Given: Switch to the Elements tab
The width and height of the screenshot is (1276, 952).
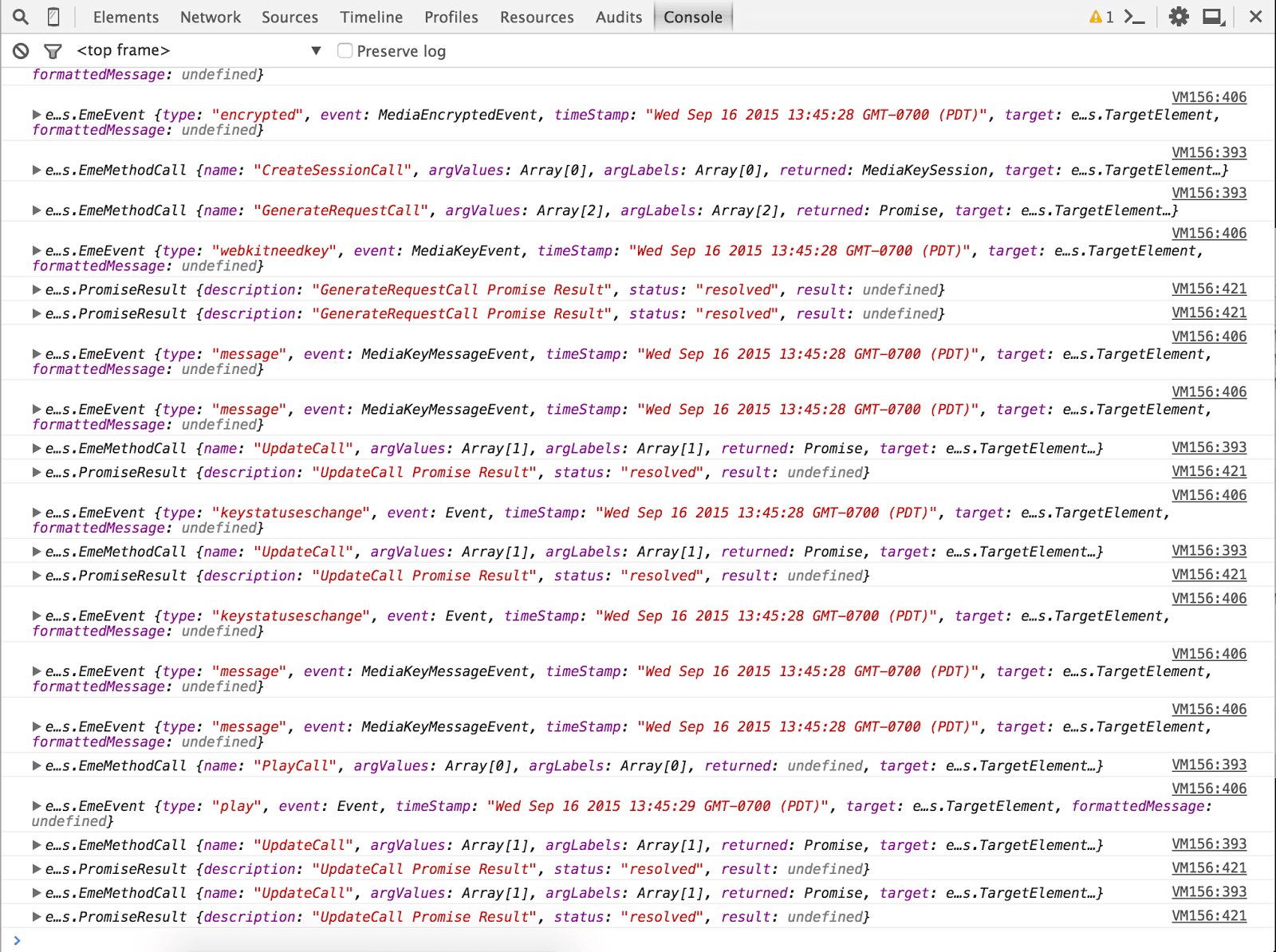Looking at the screenshot, I should (x=125, y=17).
